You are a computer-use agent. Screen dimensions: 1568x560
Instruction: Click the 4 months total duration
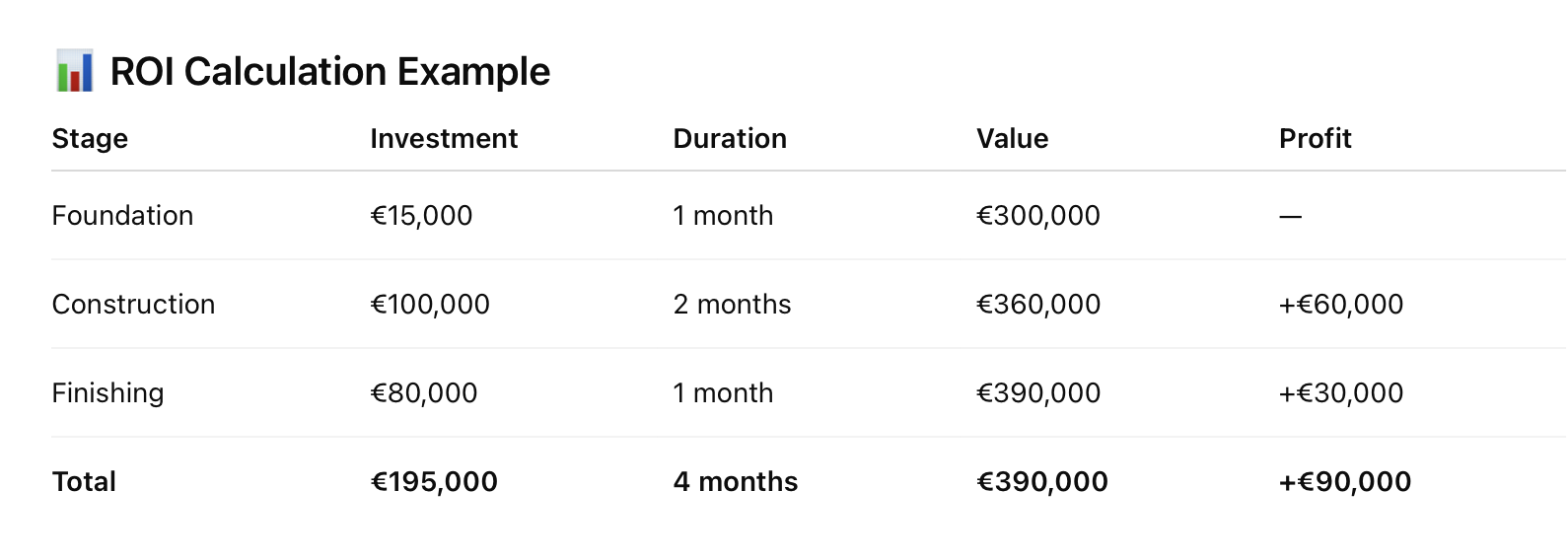(x=736, y=482)
